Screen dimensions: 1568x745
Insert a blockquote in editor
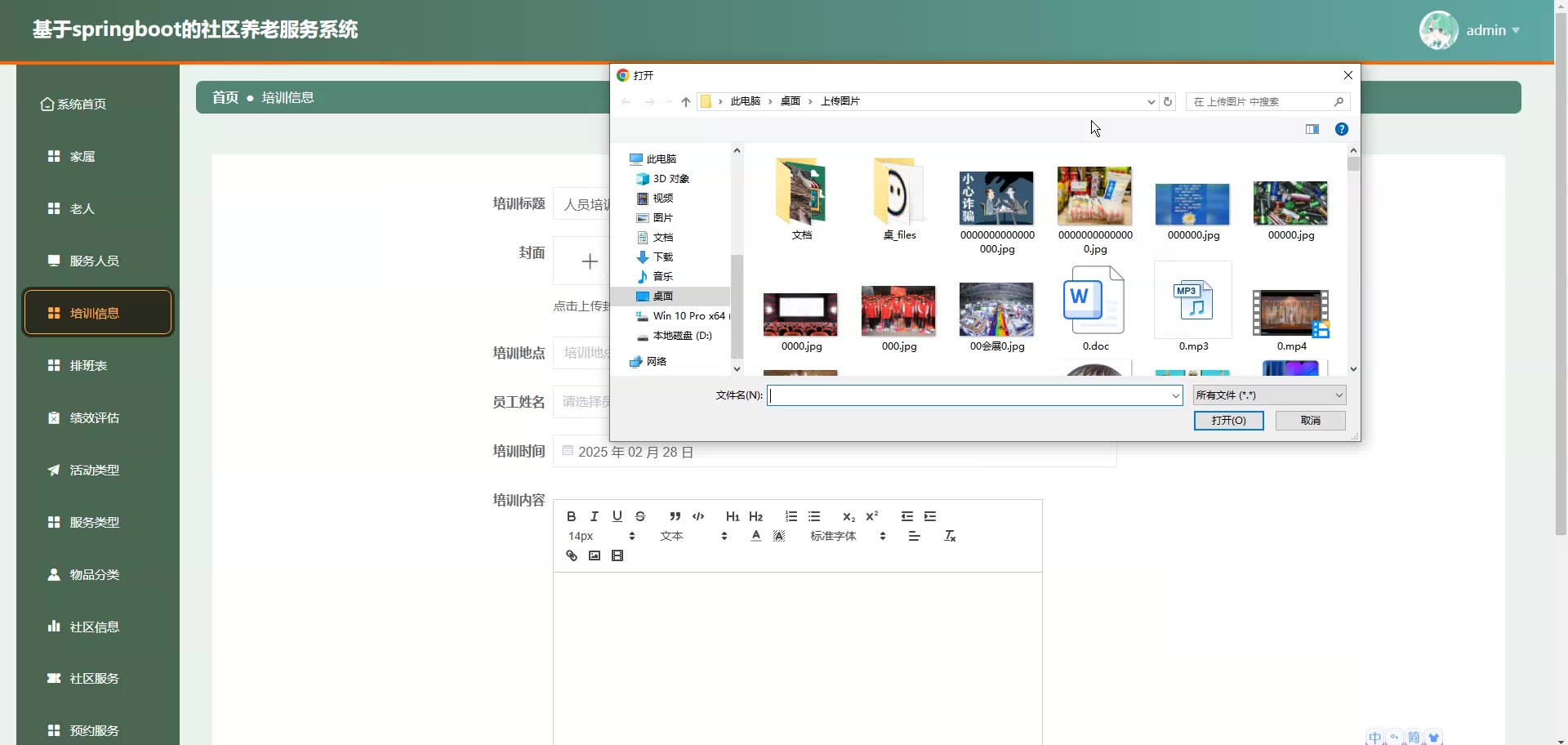click(675, 516)
